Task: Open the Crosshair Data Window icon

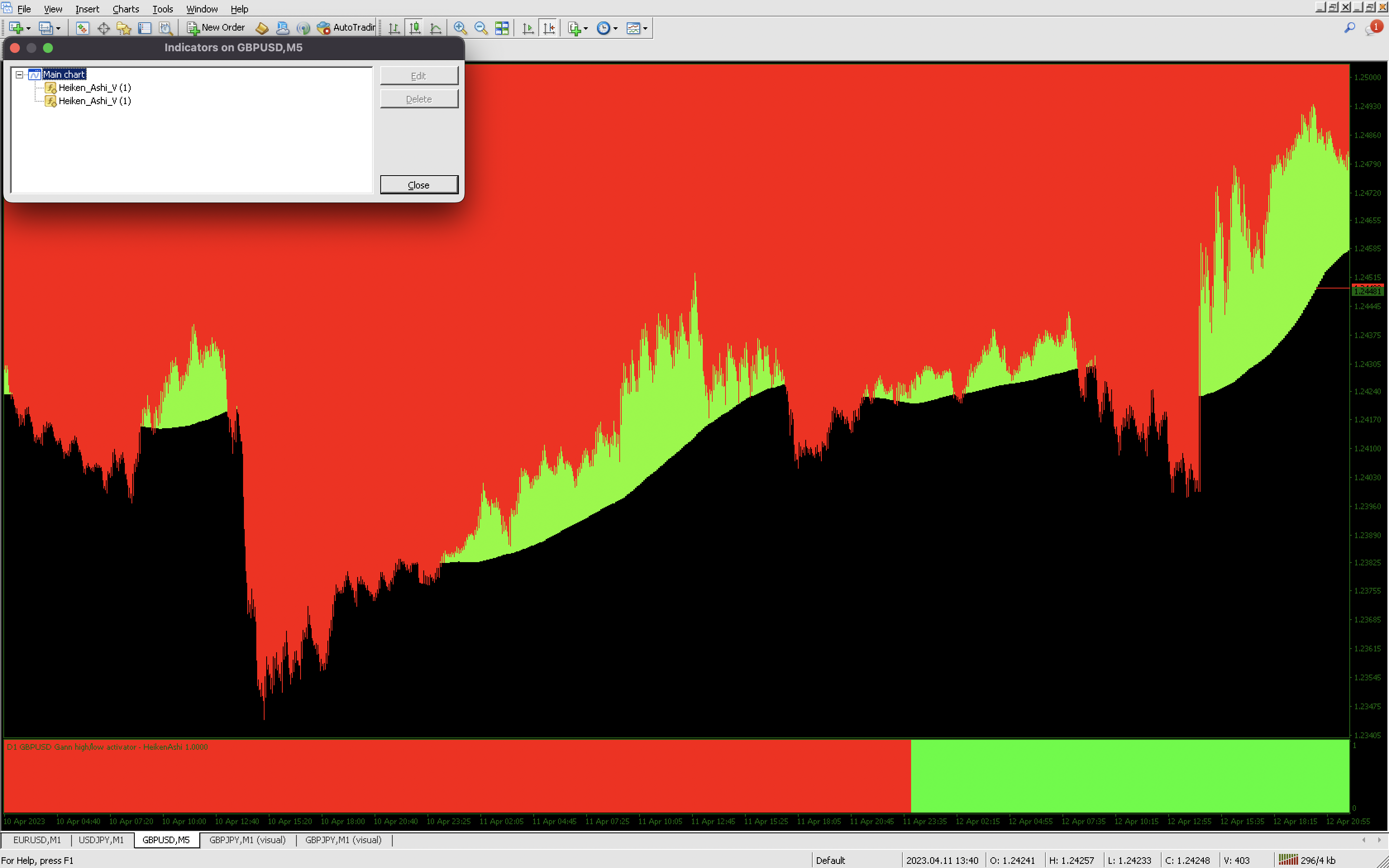Action: coord(103,28)
